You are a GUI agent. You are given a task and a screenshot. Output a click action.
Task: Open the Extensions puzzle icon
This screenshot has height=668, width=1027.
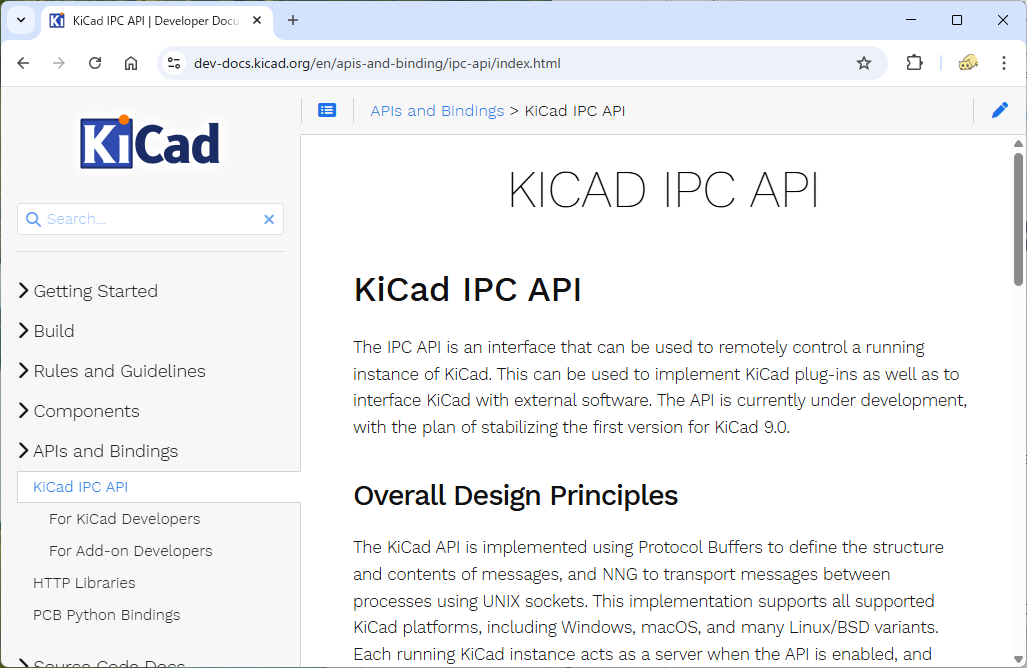click(x=914, y=63)
